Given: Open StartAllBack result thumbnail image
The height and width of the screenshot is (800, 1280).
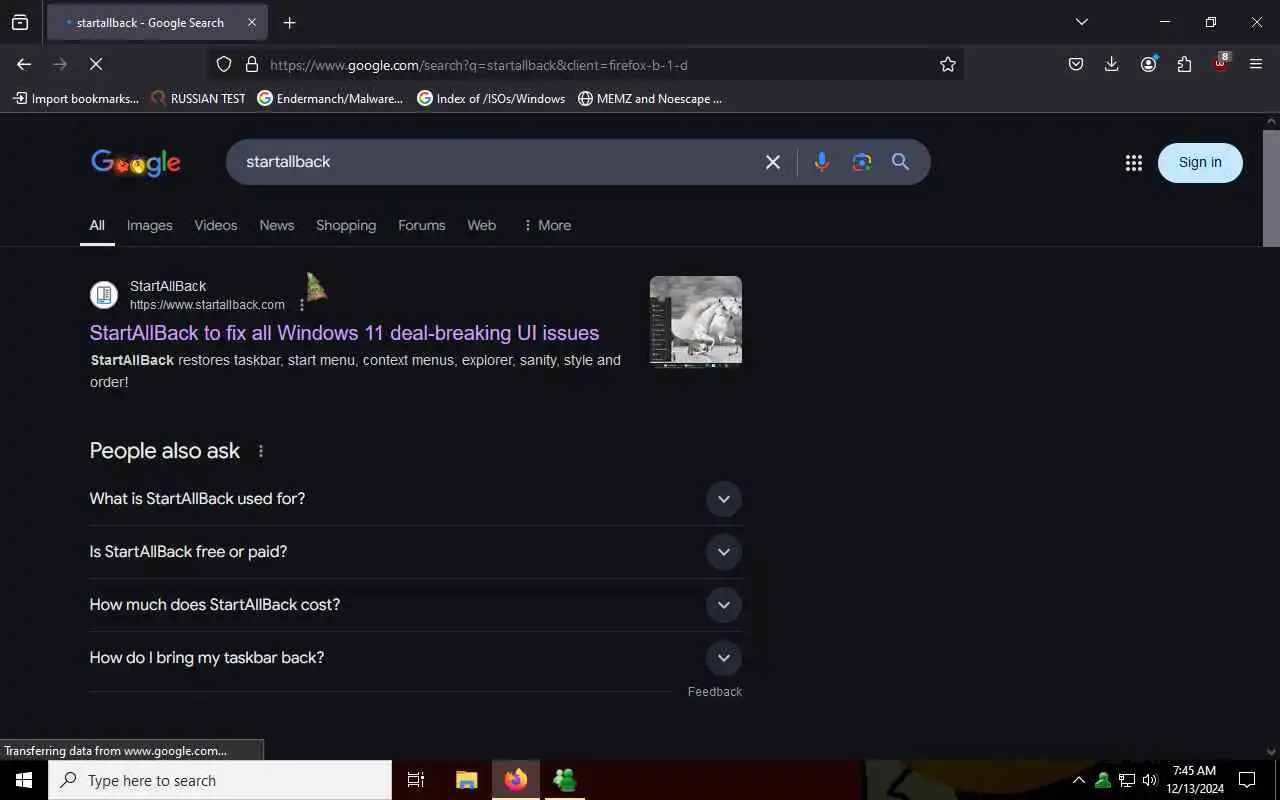Looking at the screenshot, I should 696,322.
